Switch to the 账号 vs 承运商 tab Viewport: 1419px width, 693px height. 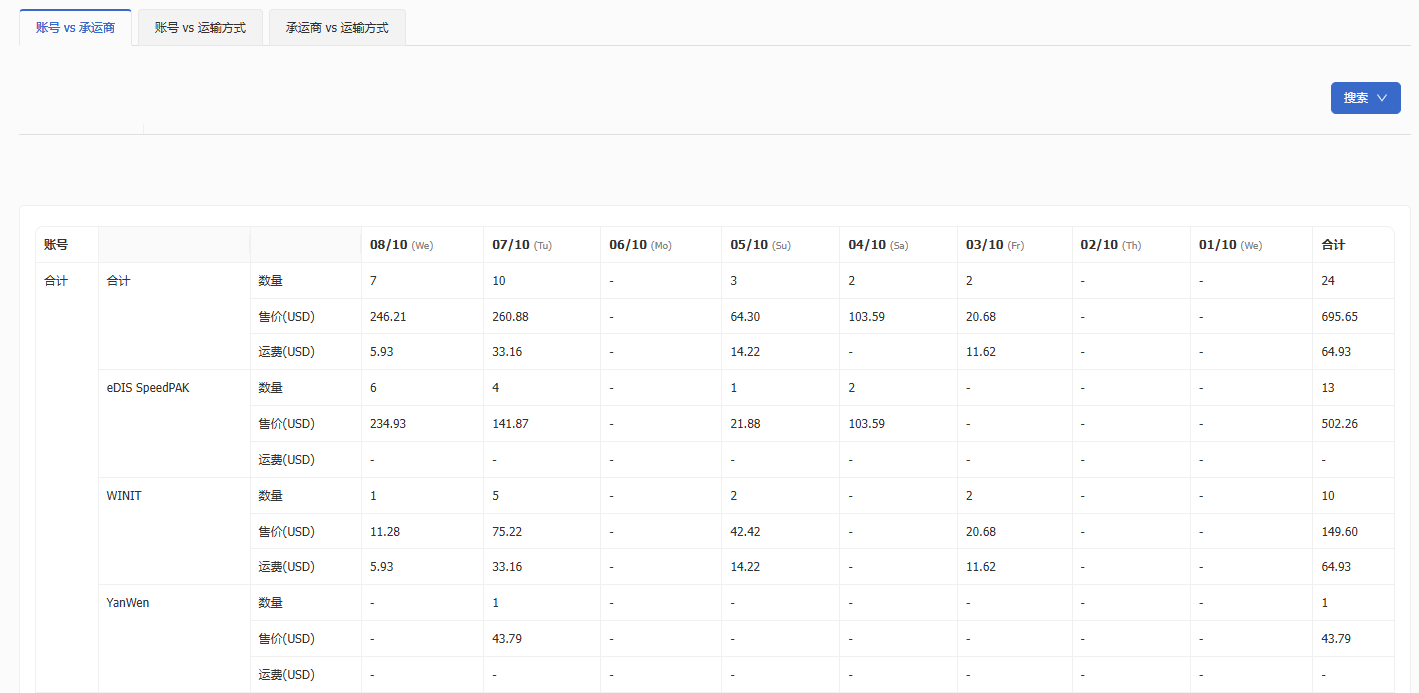[75, 28]
